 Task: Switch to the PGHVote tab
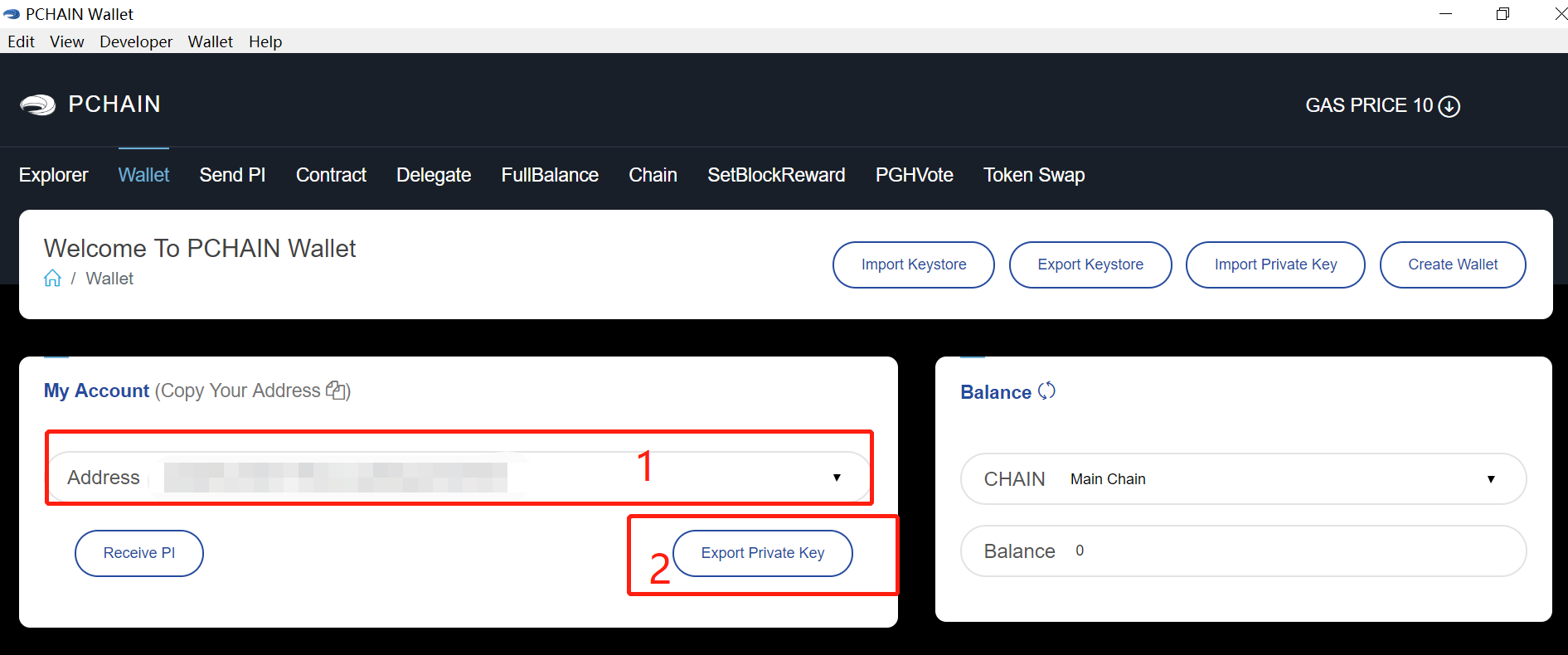pyautogui.click(x=915, y=175)
